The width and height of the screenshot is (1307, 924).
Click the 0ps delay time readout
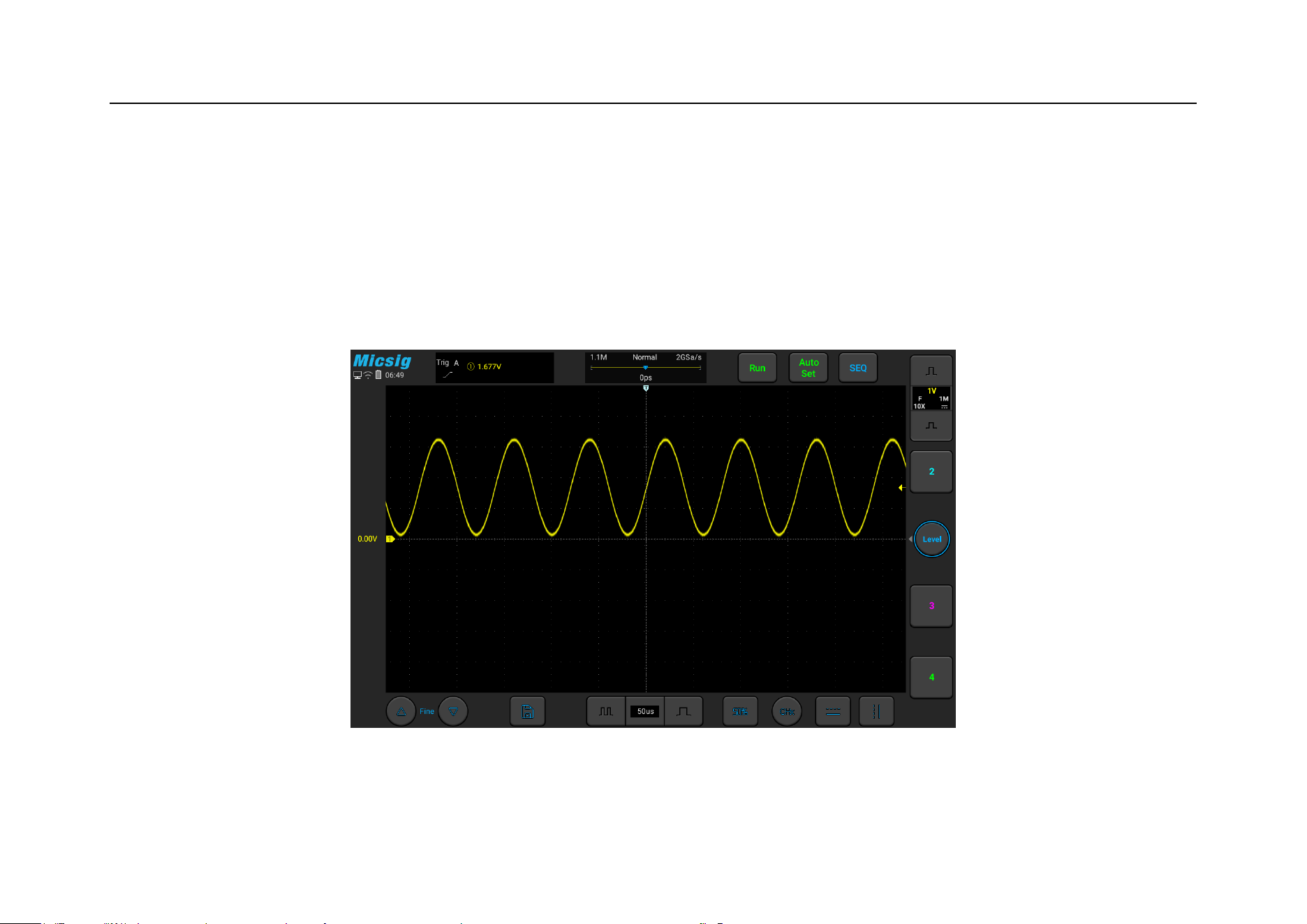646,378
